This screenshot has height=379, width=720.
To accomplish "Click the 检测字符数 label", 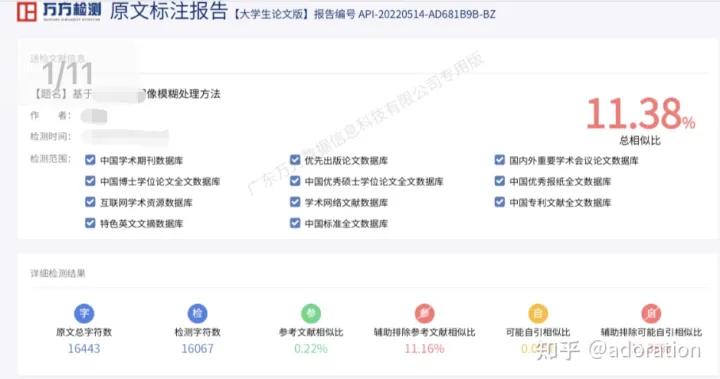I will pyautogui.click(x=197, y=332).
